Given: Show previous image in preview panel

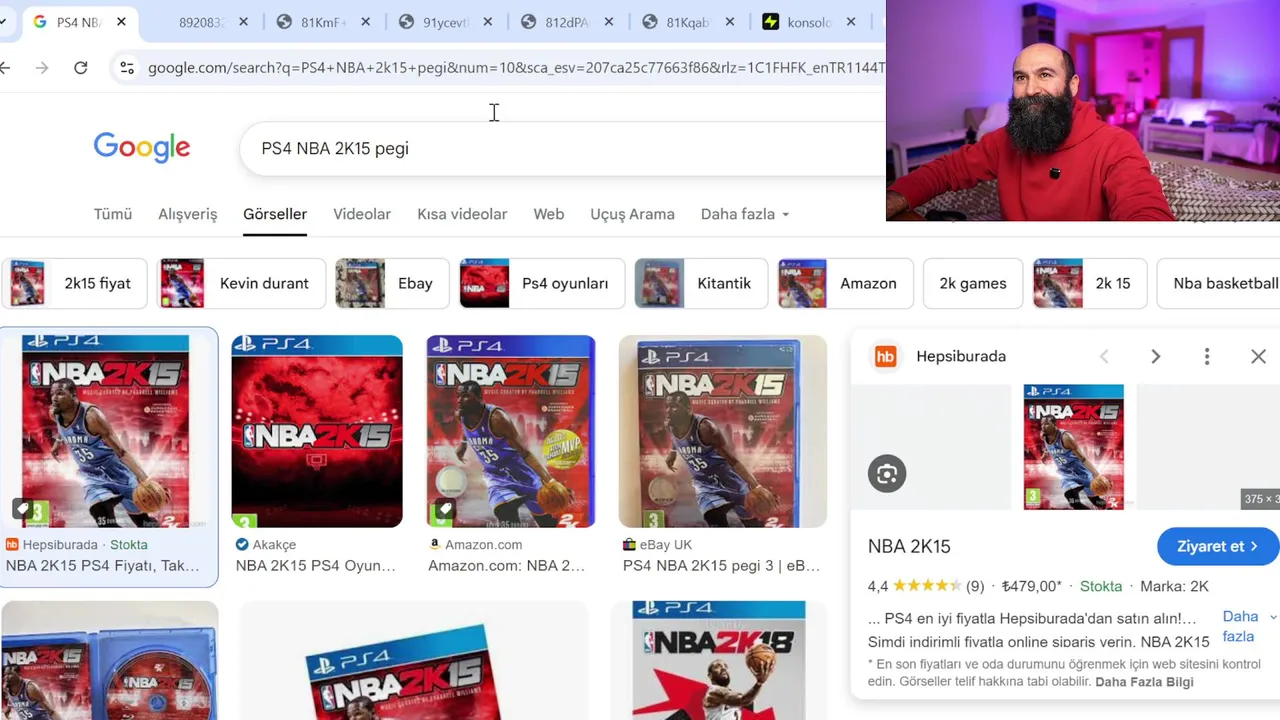Looking at the screenshot, I should coord(1104,357).
